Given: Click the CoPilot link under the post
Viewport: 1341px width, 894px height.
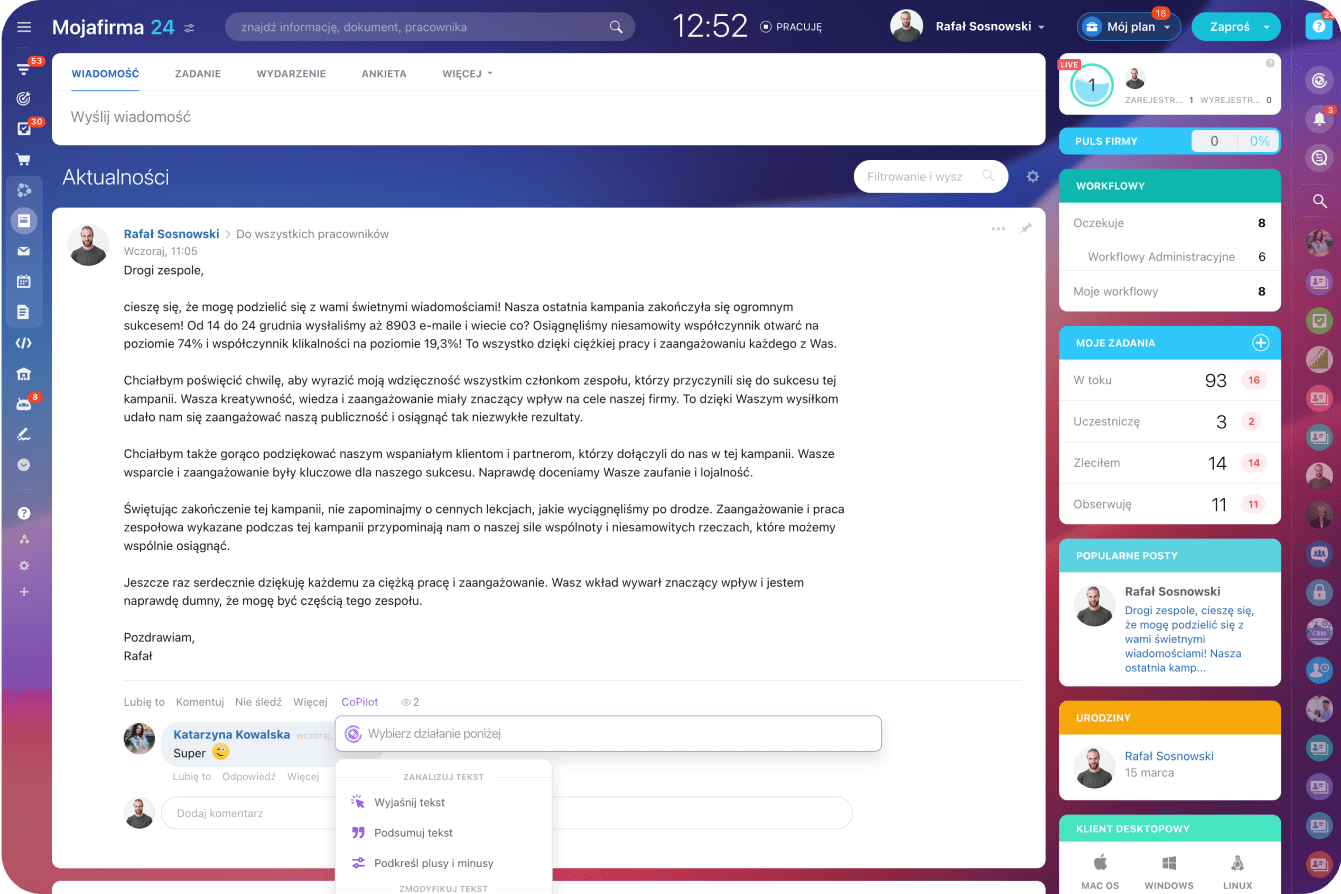Looking at the screenshot, I should pyautogui.click(x=359, y=702).
